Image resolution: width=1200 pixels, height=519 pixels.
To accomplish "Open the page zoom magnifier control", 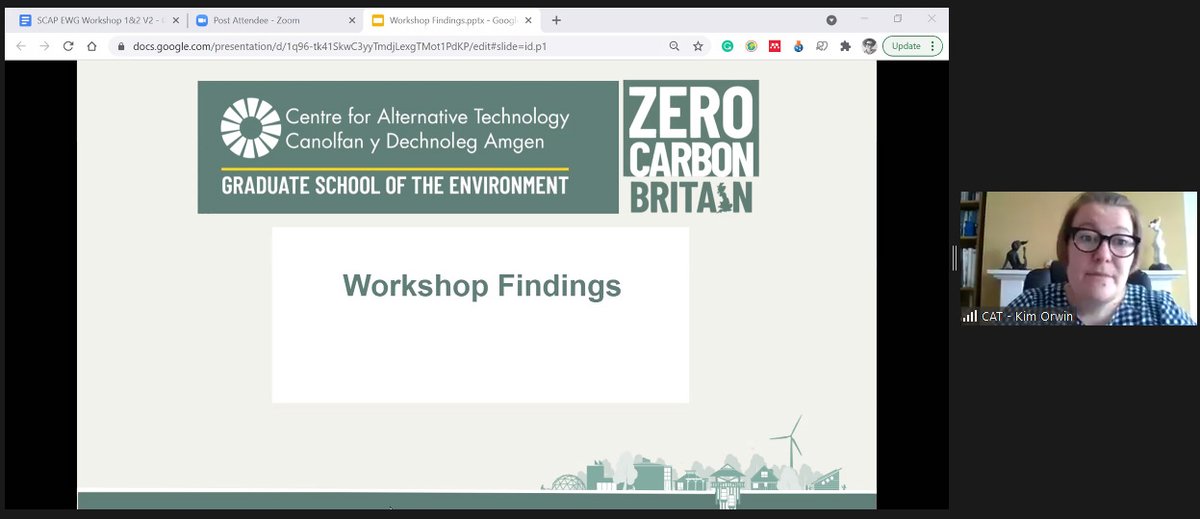I will pyautogui.click(x=676, y=46).
